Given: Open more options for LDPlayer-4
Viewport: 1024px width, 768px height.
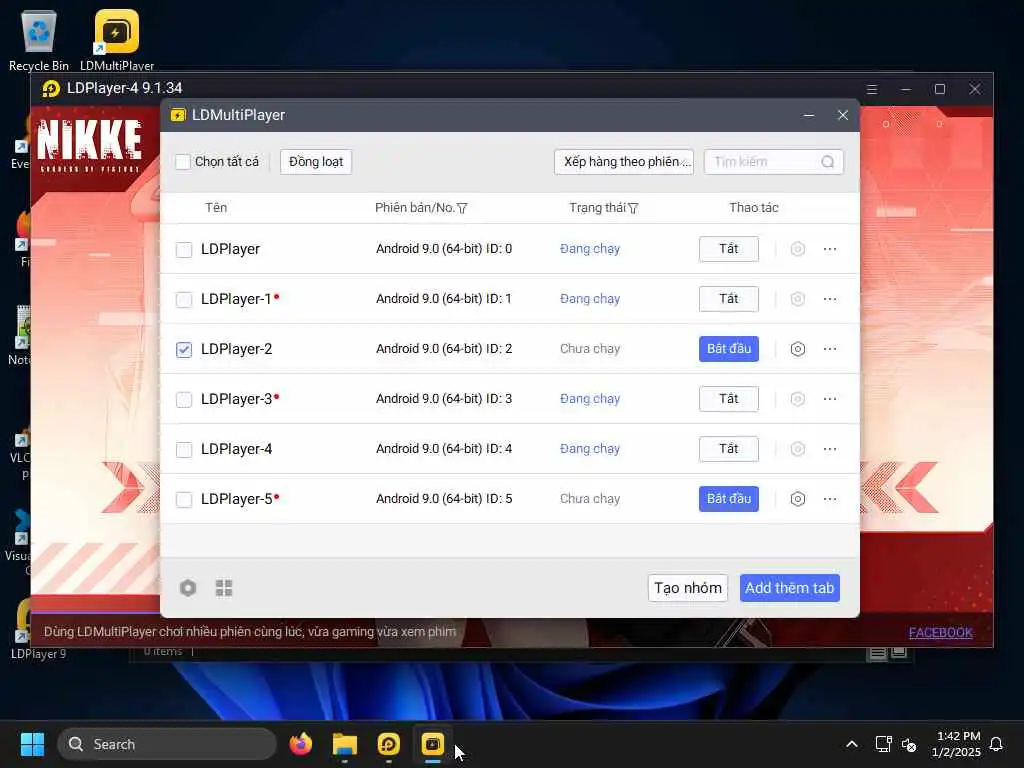Looking at the screenshot, I should coord(830,449).
